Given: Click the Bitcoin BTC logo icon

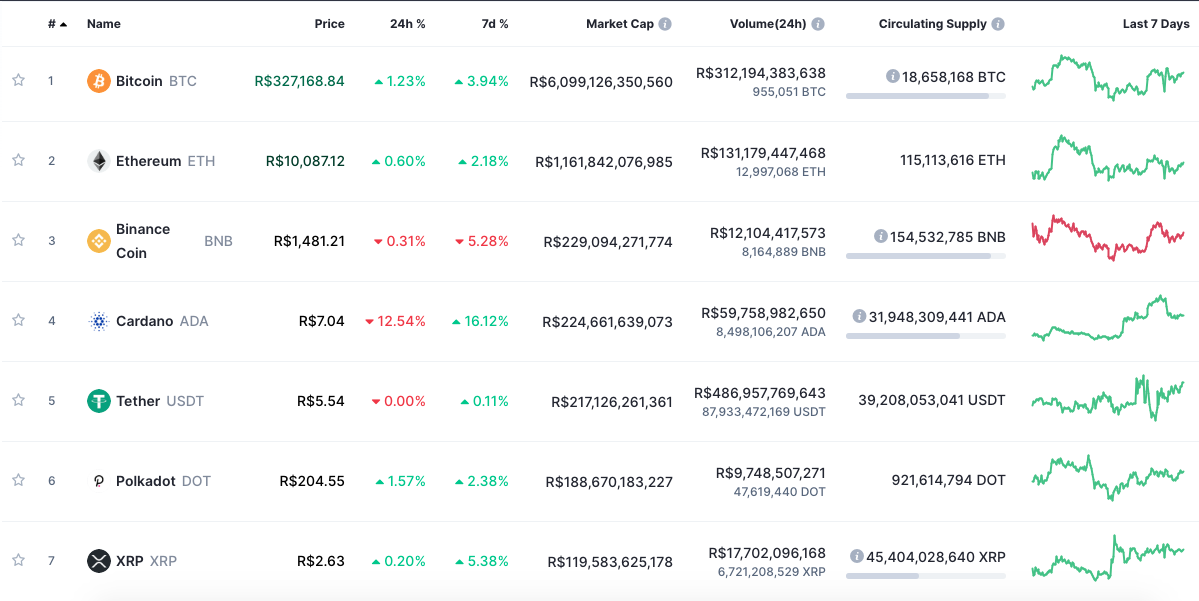Looking at the screenshot, I should tap(97, 82).
